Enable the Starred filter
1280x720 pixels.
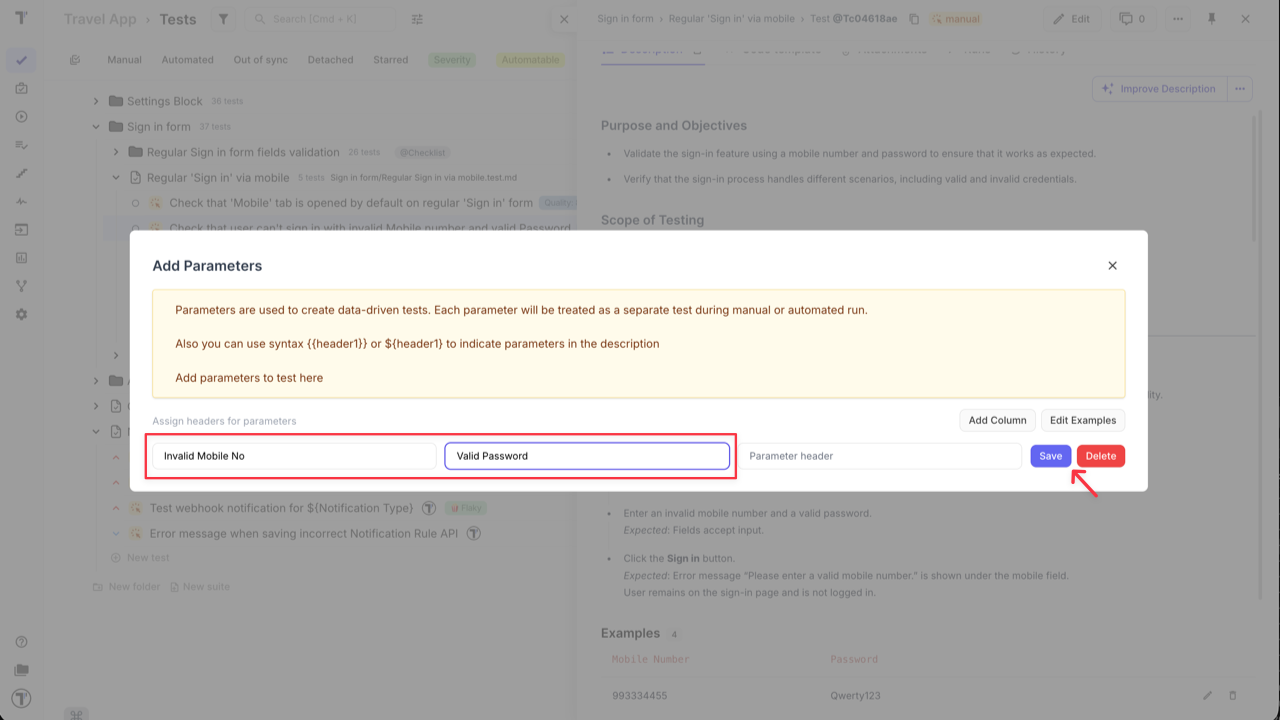click(x=390, y=59)
